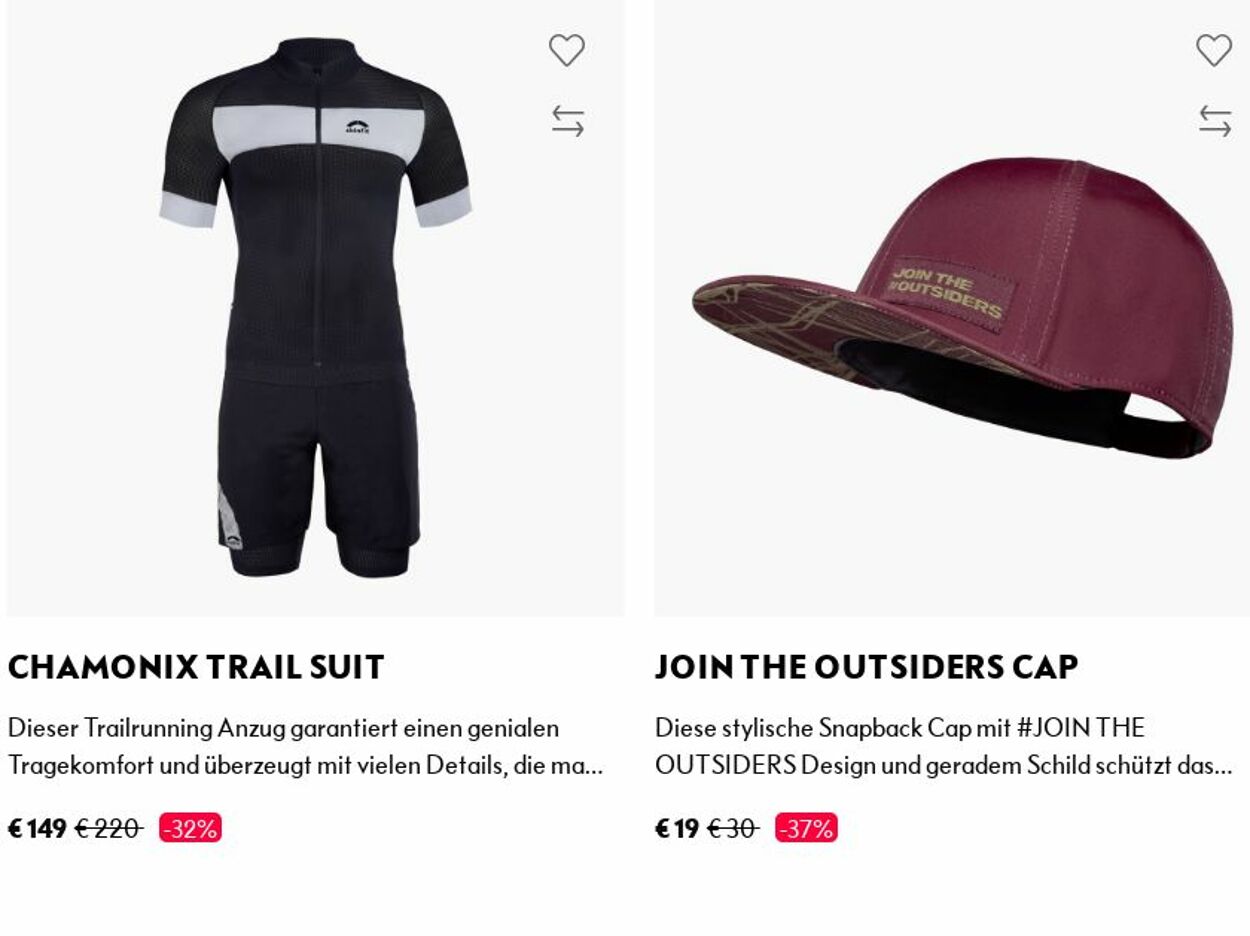Click the crossed-out €220 original price

[x=108, y=828]
